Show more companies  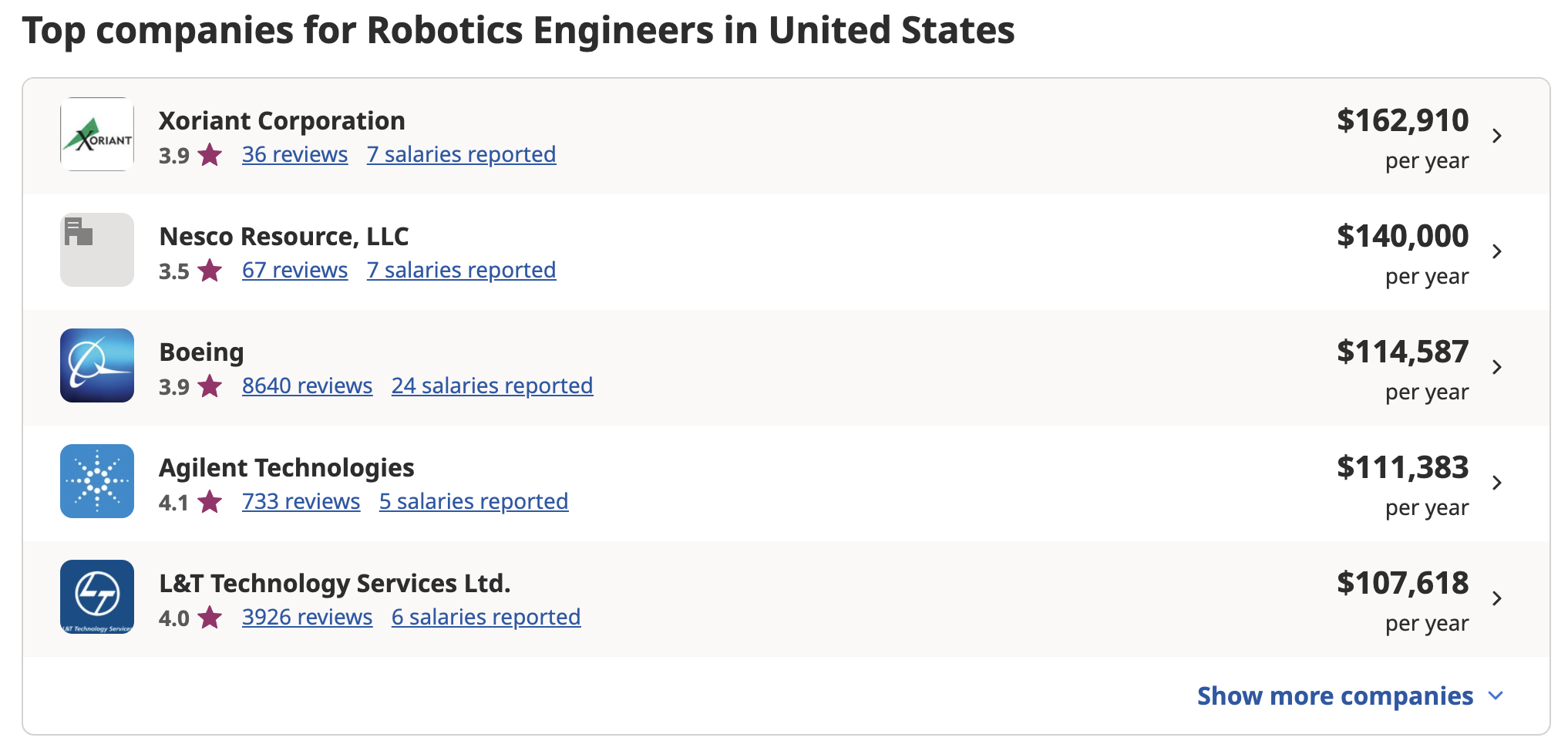1350,695
